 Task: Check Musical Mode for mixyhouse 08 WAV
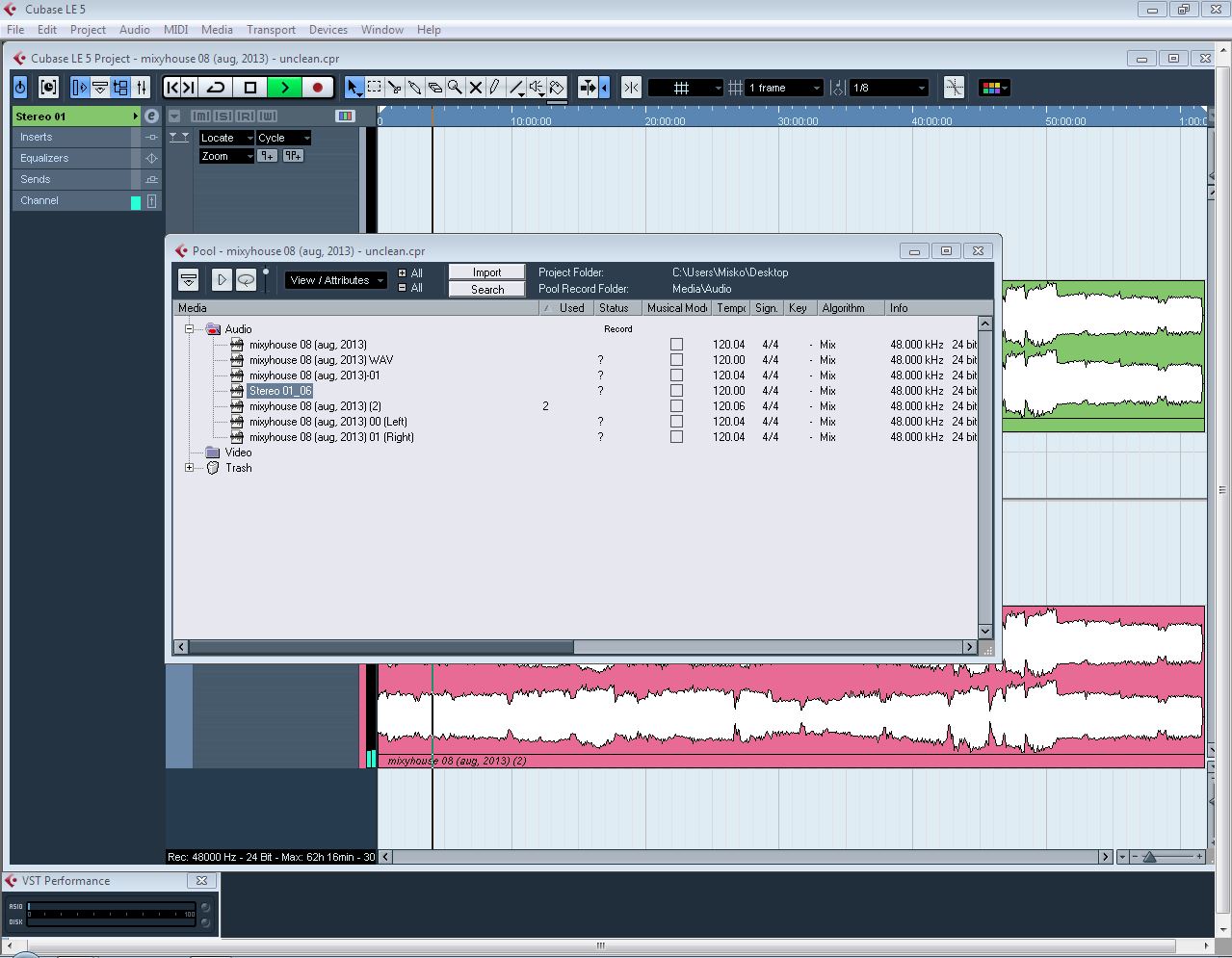[x=676, y=360]
